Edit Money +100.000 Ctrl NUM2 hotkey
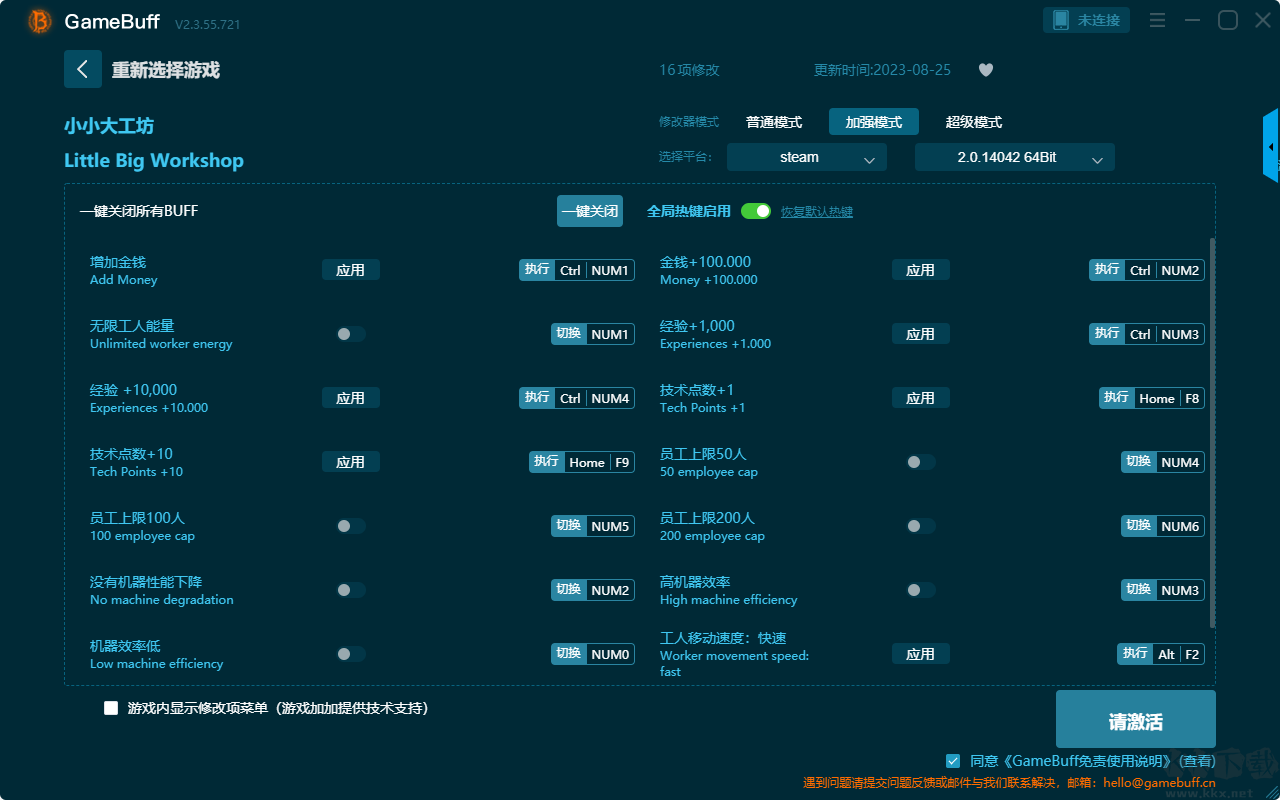1280x800 pixels. coord(1147,270)
